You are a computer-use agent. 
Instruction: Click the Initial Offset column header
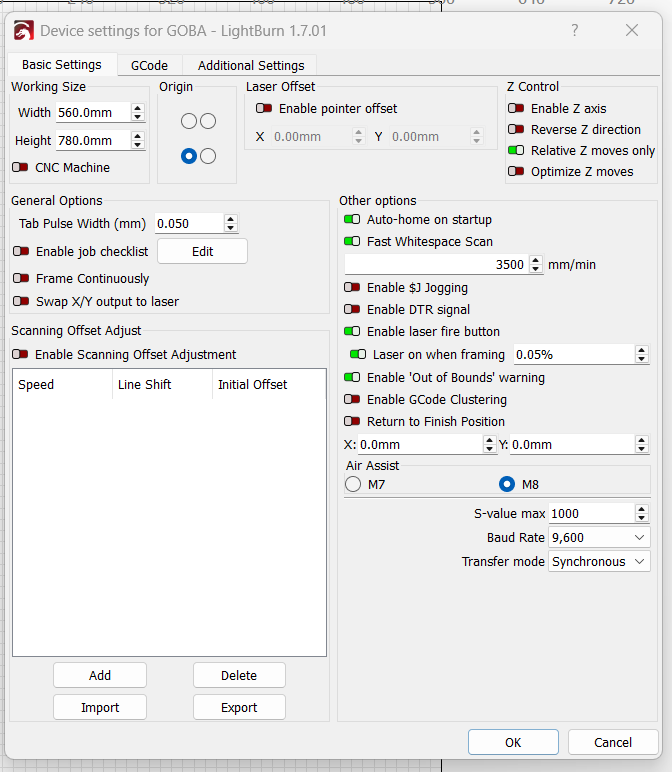(269, 385)
